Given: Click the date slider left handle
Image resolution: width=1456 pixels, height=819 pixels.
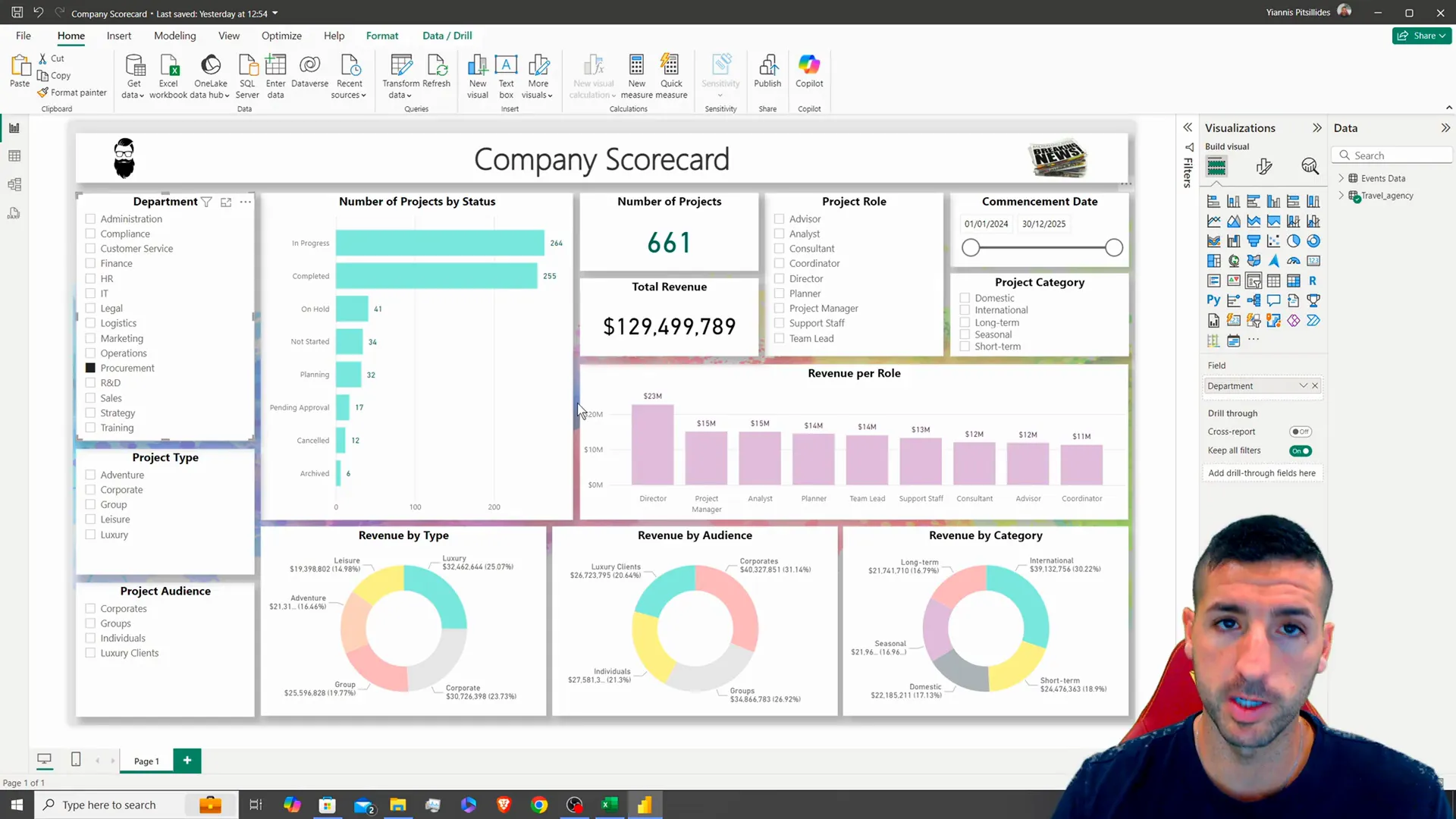Looking at the screenshot, I should pos(971,247).
